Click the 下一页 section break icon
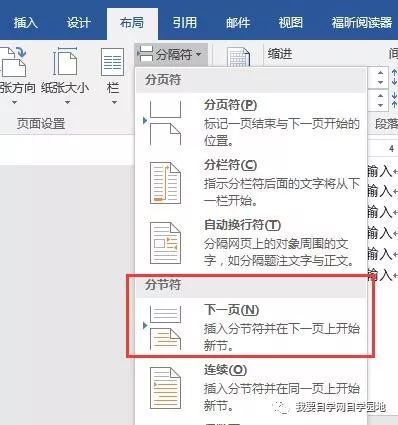The width and height of the screenshot is (398, 425). point(165,328)
